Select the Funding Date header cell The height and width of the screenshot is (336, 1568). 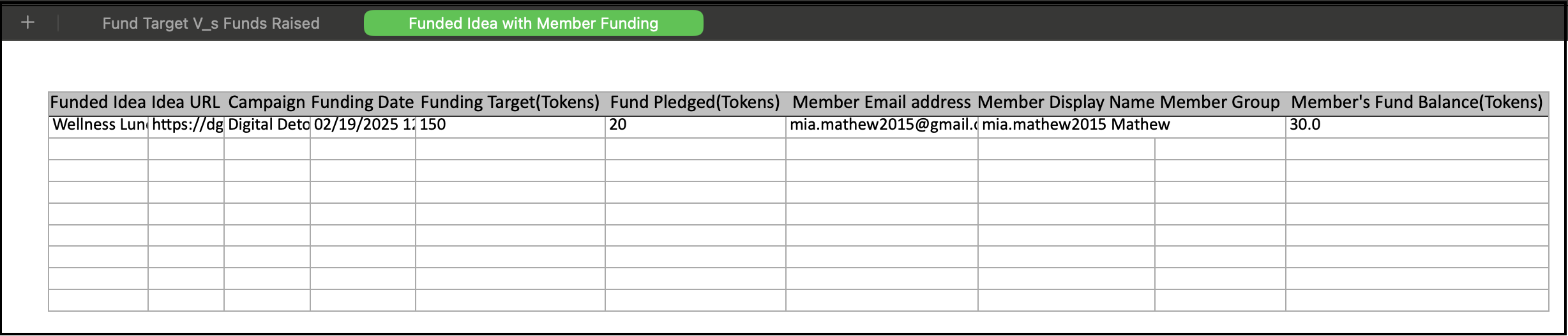[x=363, y=103]
